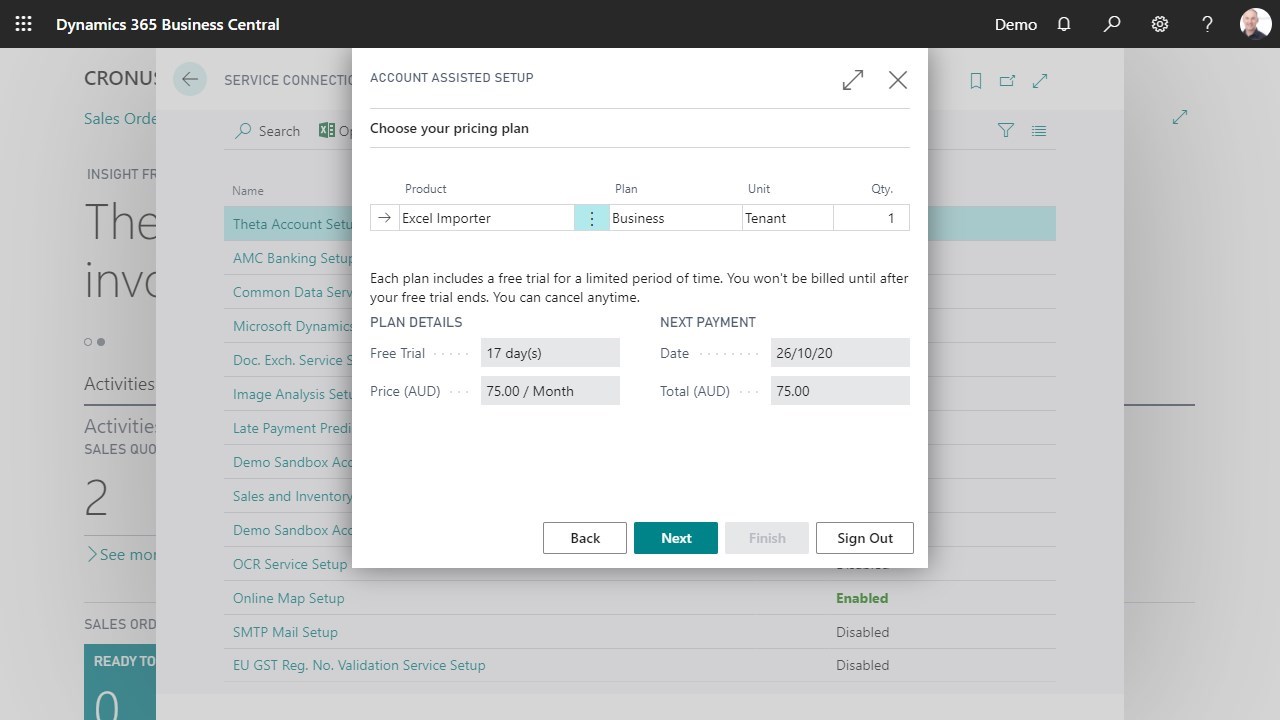
Task: Expand the Account Assisted Setup dialog
Action: [853, 80]
